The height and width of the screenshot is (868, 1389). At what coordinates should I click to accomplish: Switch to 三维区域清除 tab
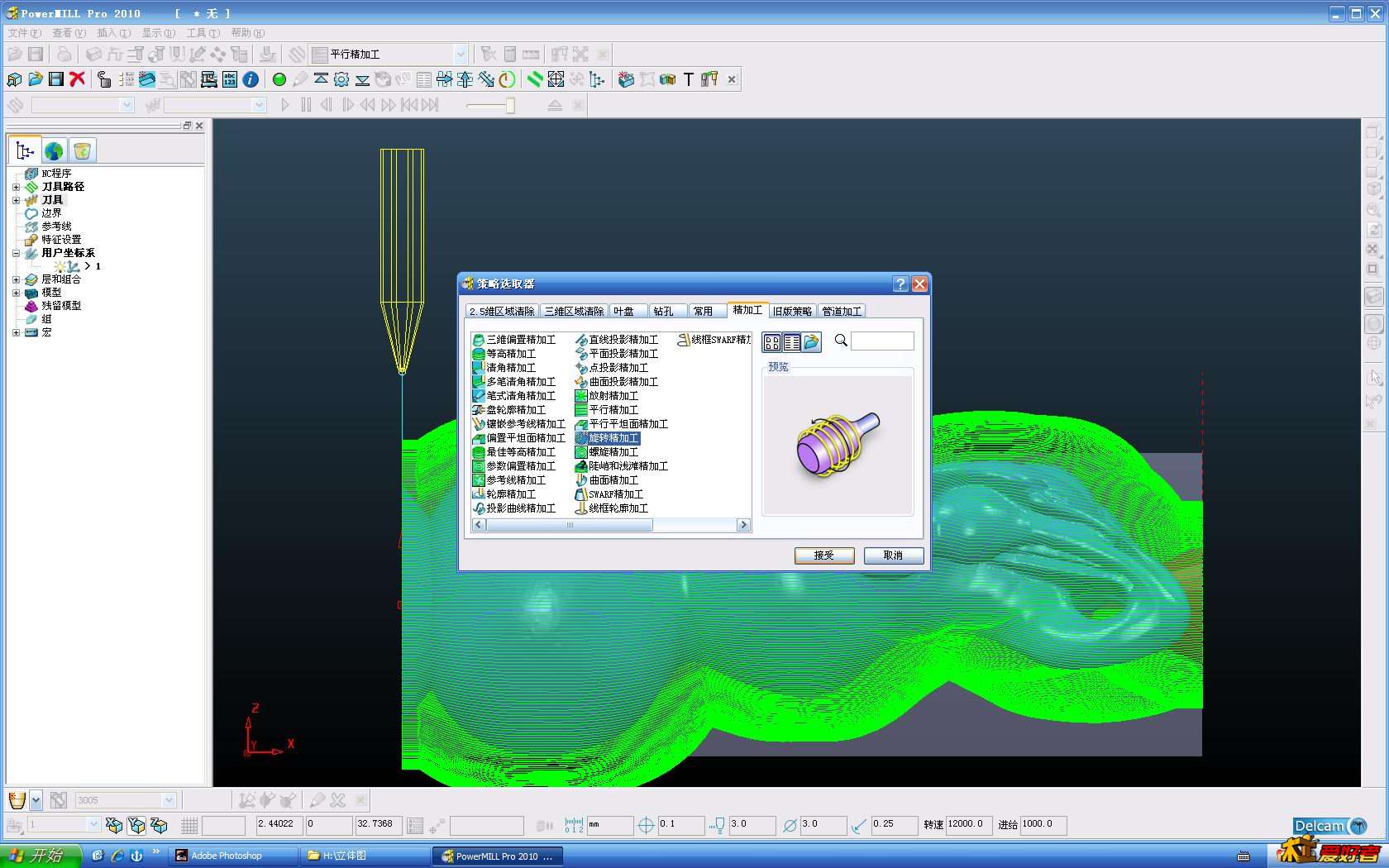(x=574, y=312)
